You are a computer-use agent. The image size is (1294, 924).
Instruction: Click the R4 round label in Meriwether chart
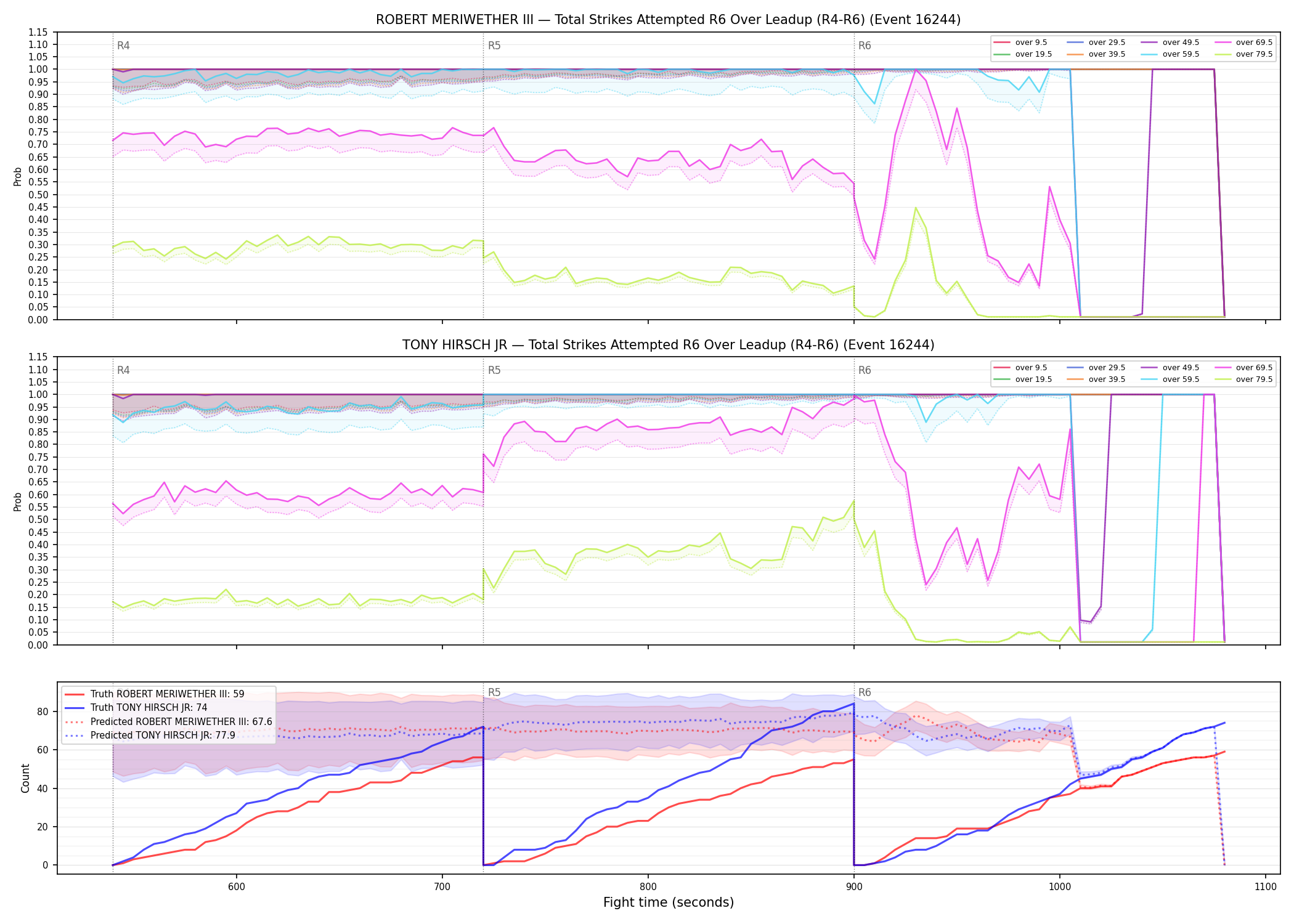pos(123,46)
